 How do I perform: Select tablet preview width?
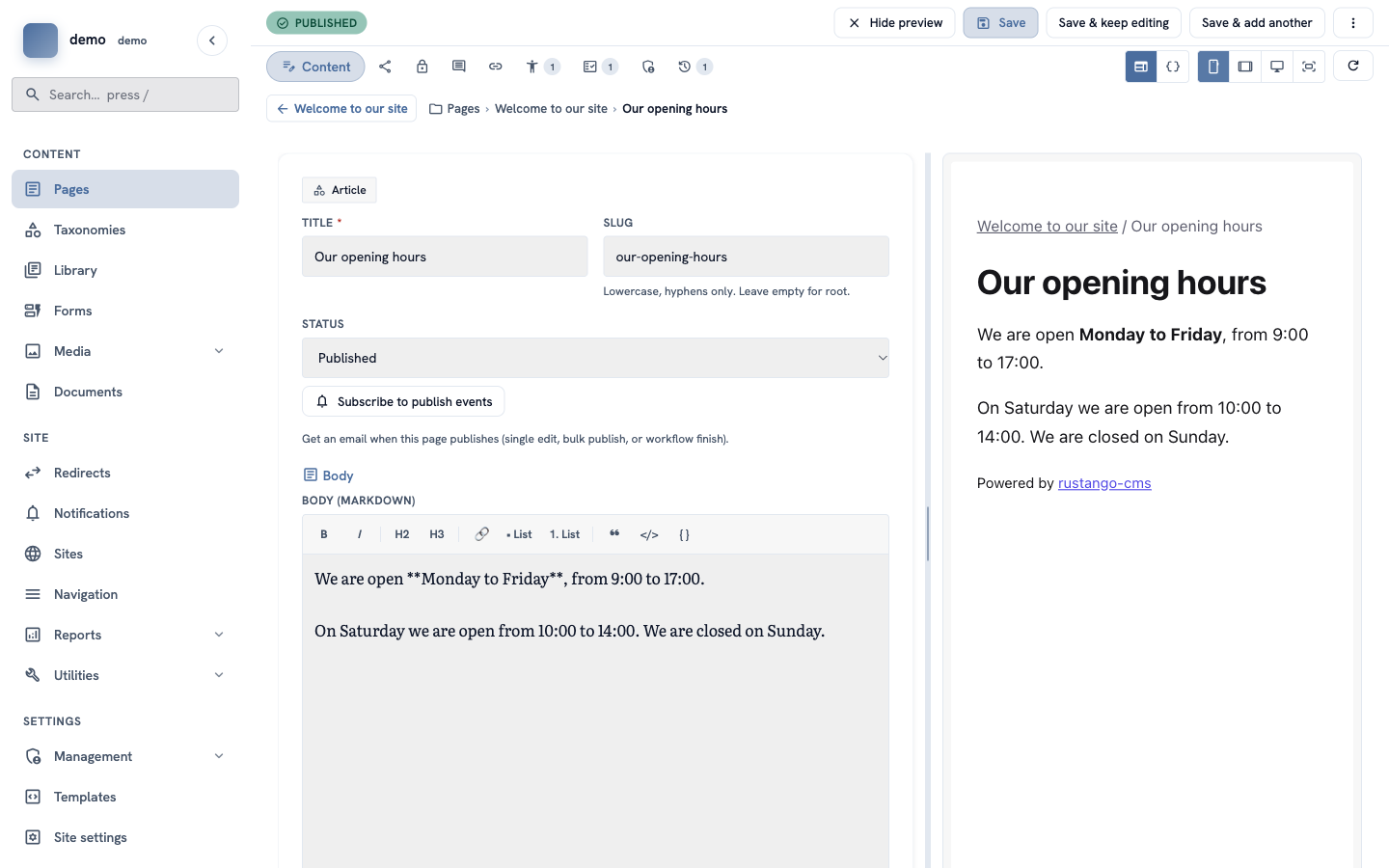pyautogui.click(x=1245, y=67)
